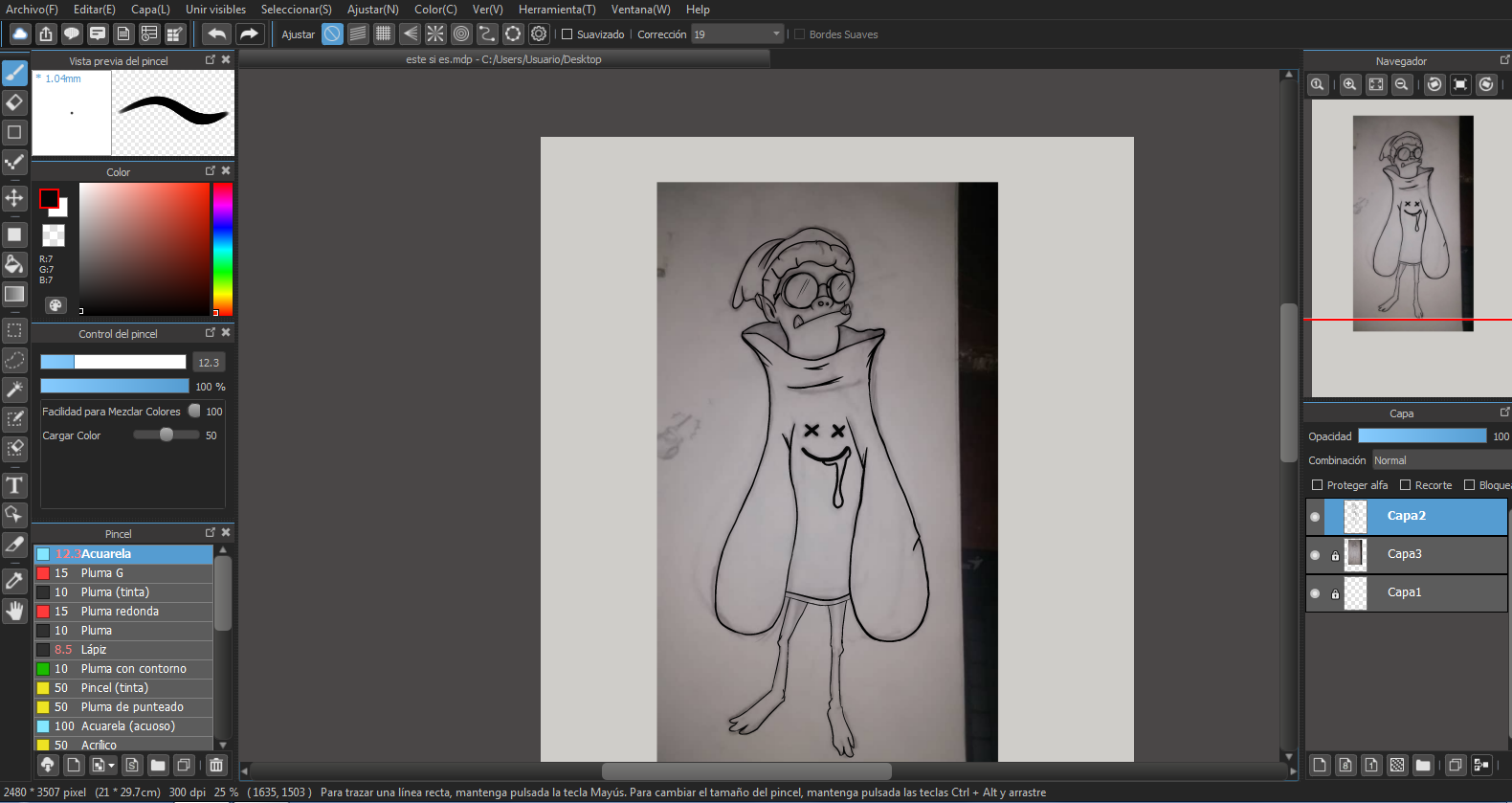
Task: Enable the radial snap guide
Action: tap(435, 34)
